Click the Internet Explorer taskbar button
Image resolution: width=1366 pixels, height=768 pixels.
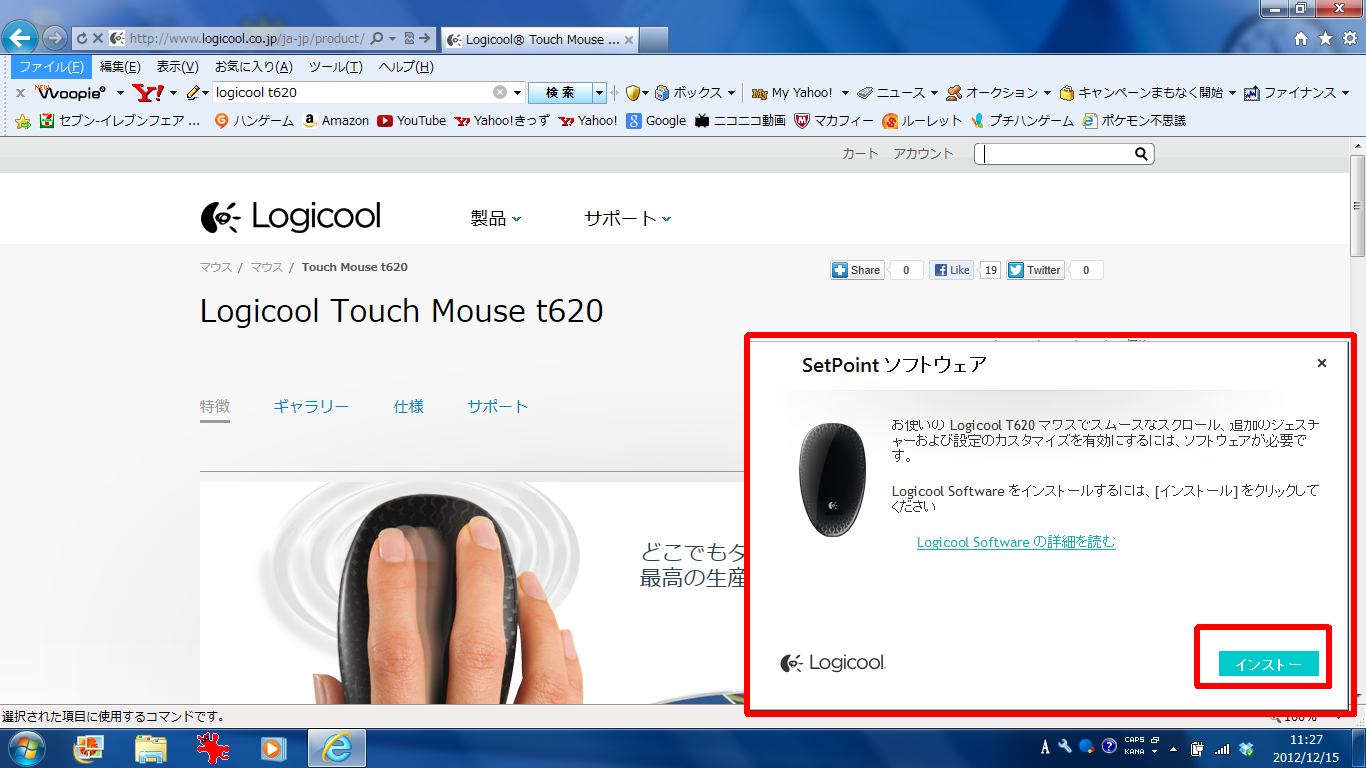[x=337, y=748]
